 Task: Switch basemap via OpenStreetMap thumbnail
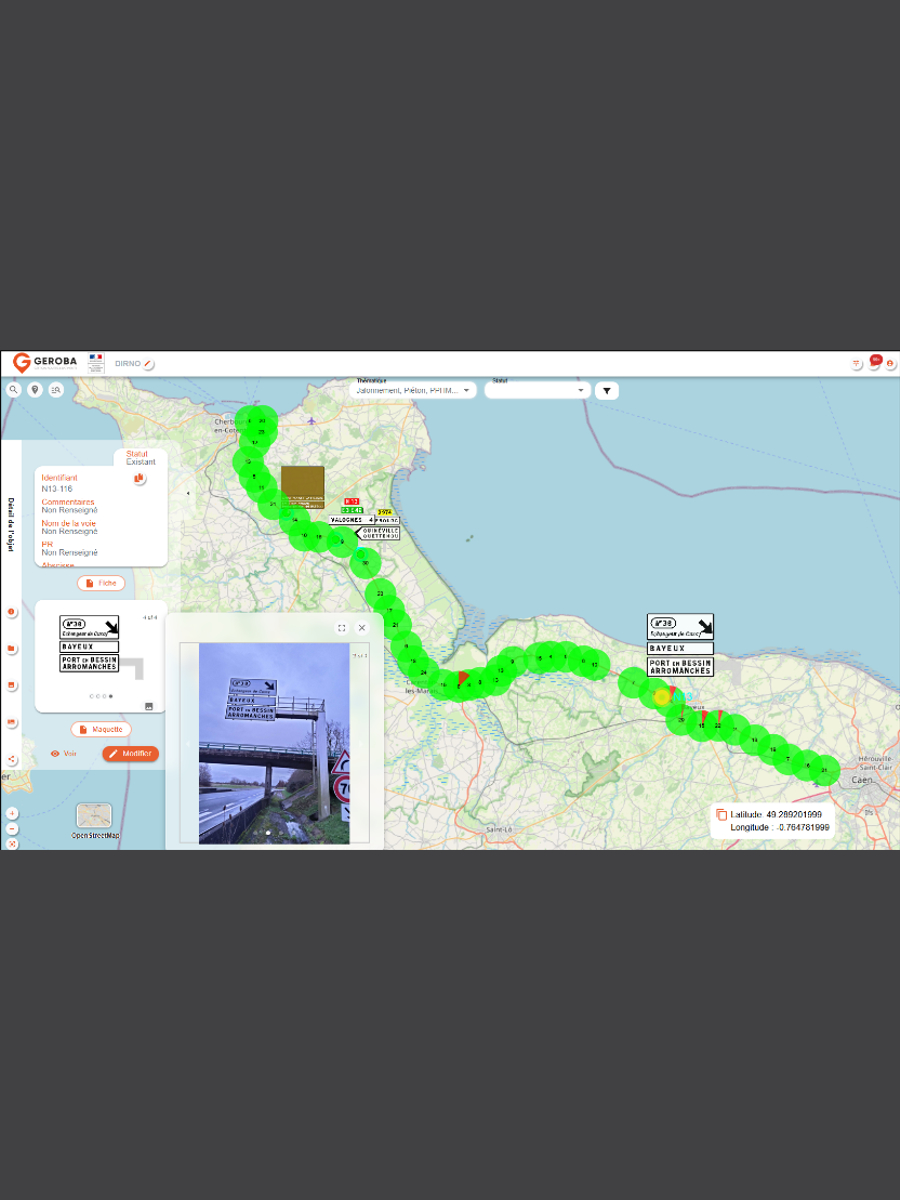(94, 816)
